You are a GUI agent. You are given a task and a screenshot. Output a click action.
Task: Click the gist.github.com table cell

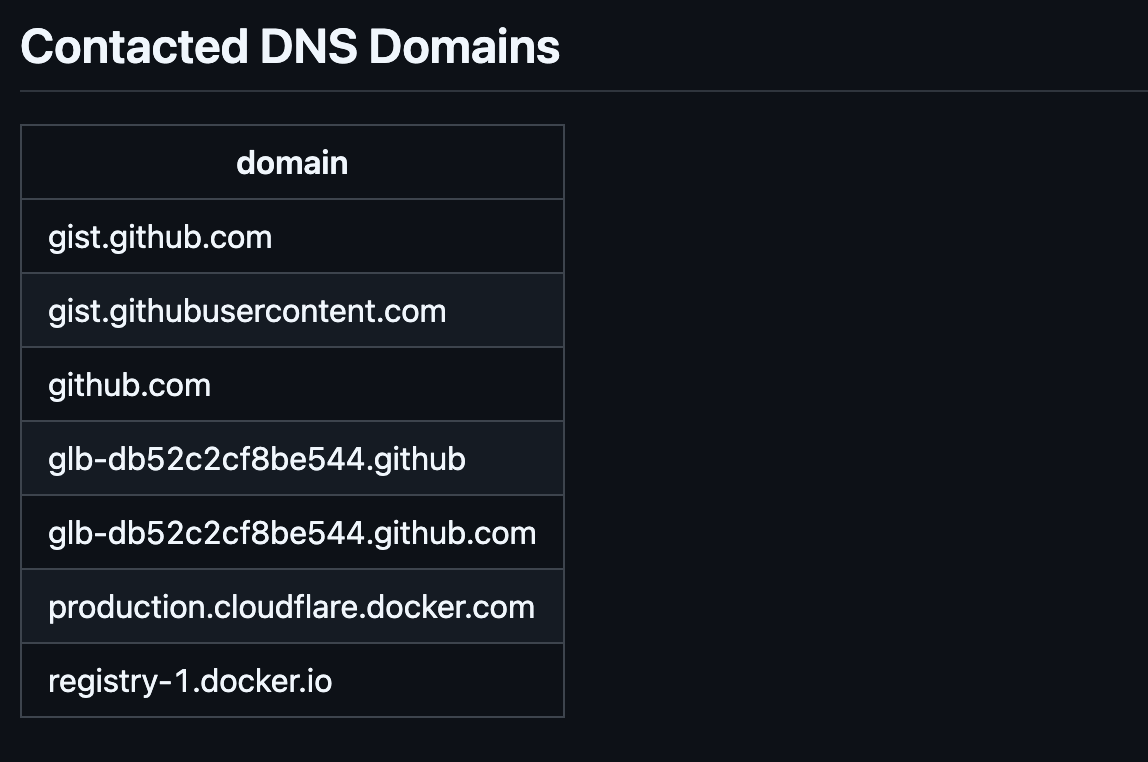point(292,236)
